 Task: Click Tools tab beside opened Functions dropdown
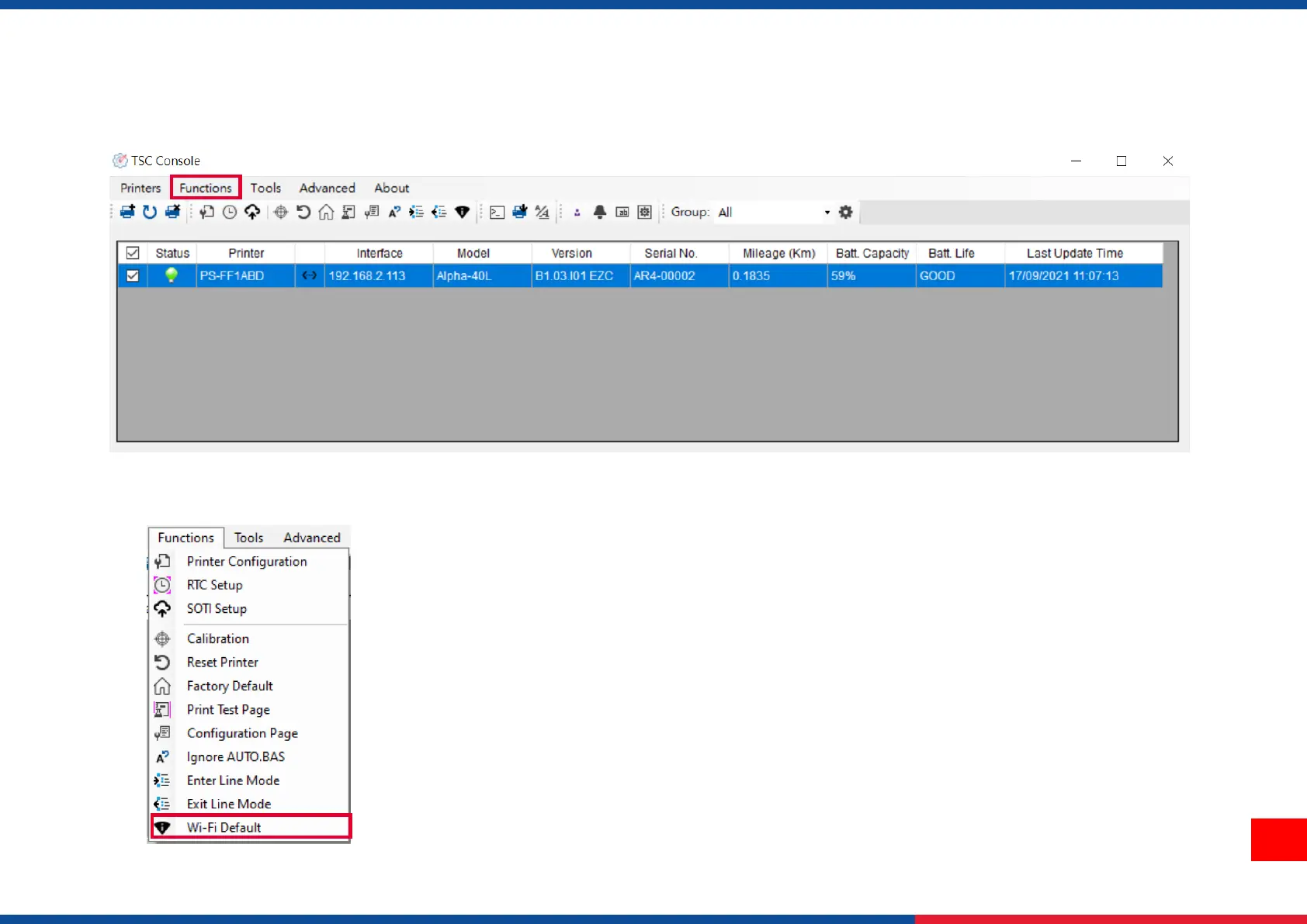pos(249,538)
